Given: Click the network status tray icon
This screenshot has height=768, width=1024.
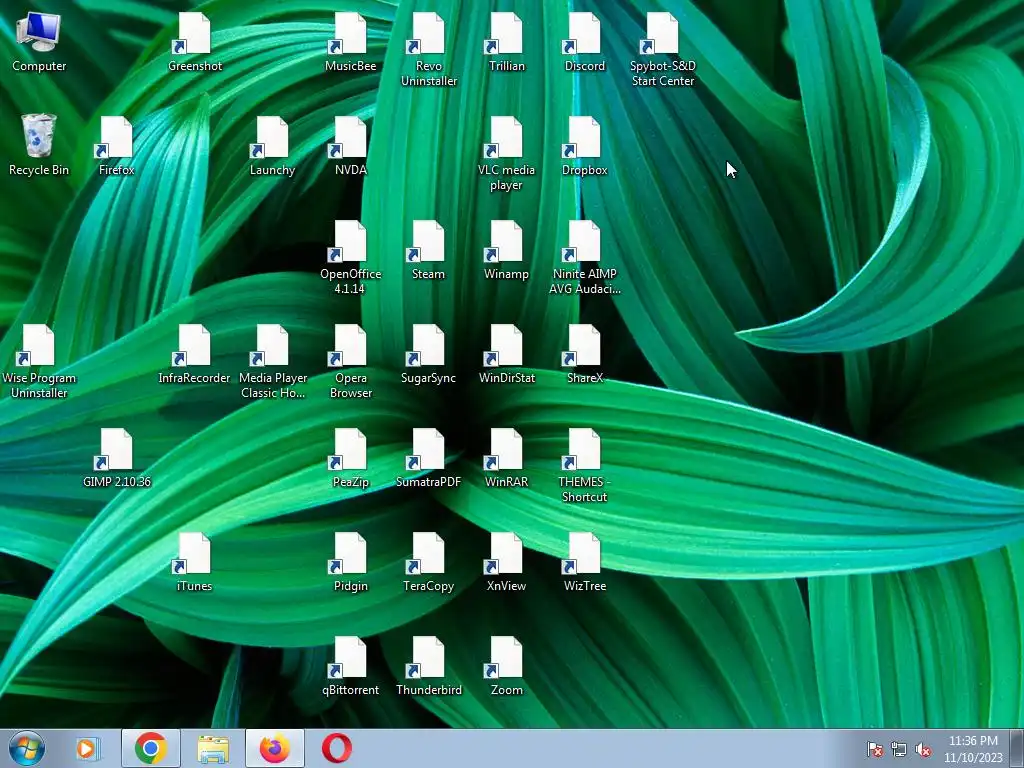Looking at the screenshot, I should (x=899, y=749).
